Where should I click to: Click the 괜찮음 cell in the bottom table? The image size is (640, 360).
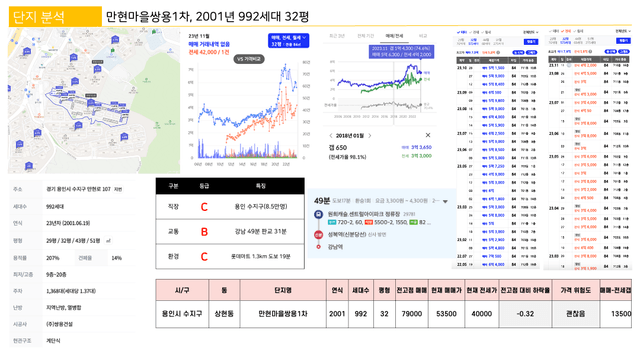(x=576, y=314)
